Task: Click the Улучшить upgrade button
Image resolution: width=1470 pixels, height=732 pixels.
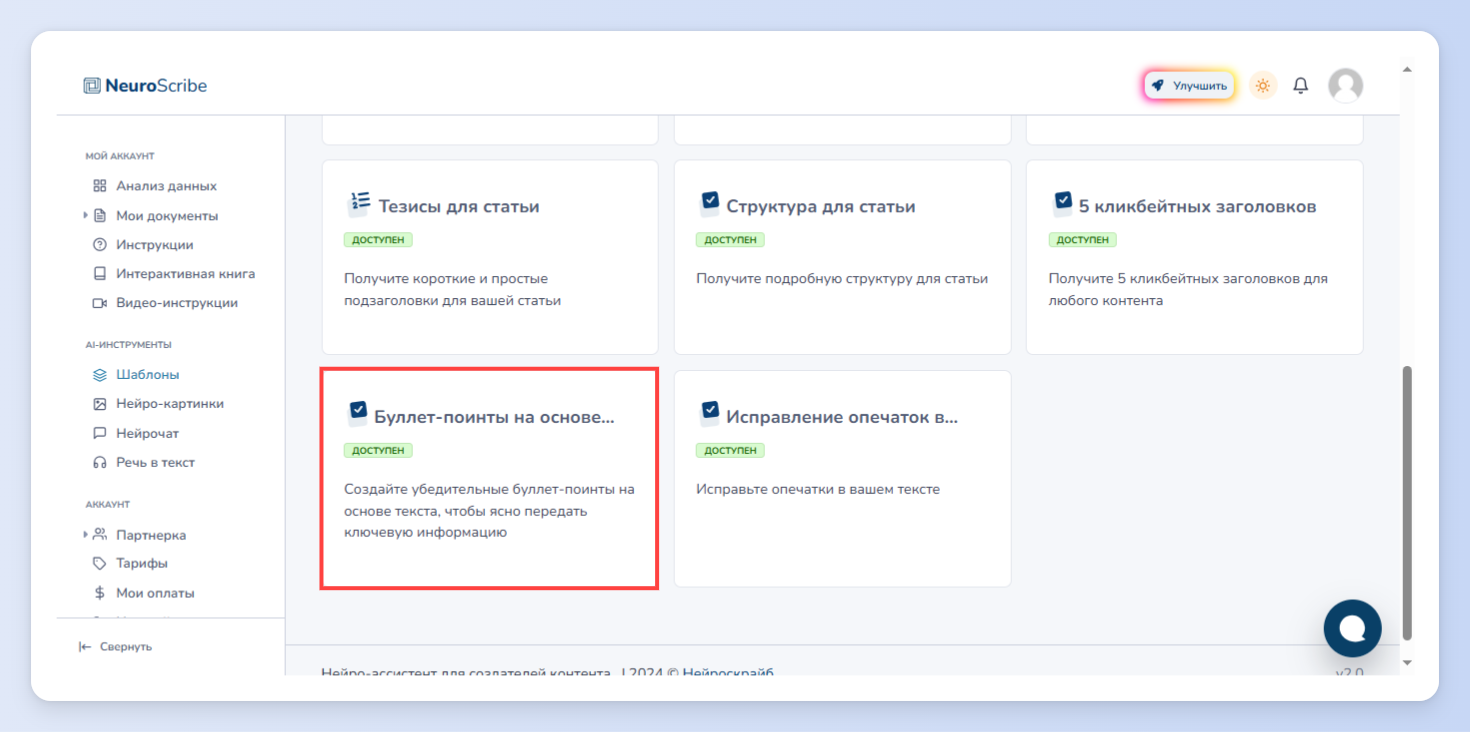Action: pyautogui.click(x=1189, y=86)
